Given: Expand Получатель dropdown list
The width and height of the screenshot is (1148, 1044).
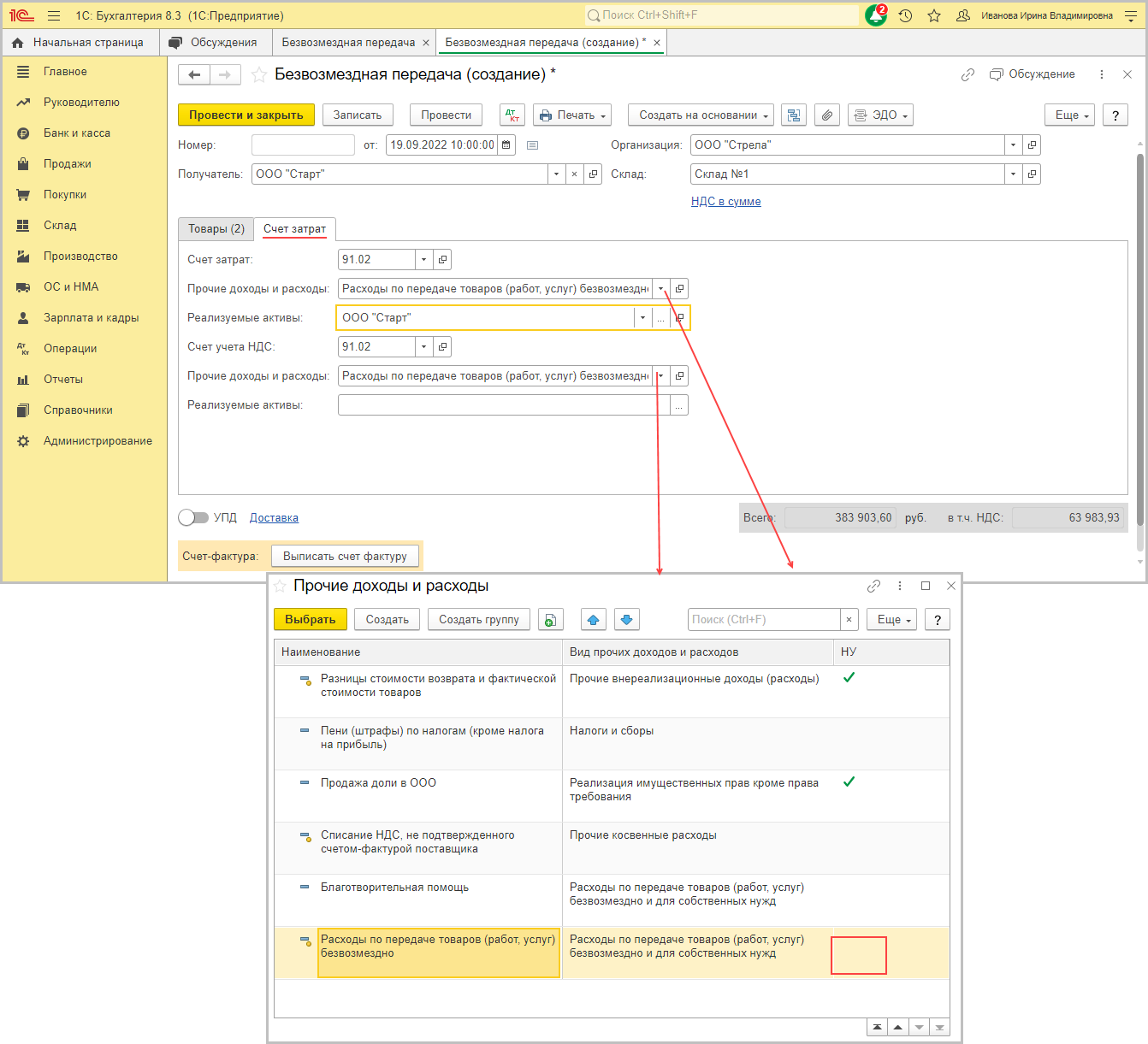Looking at the screenshot, I should click(x=556, y=174).
